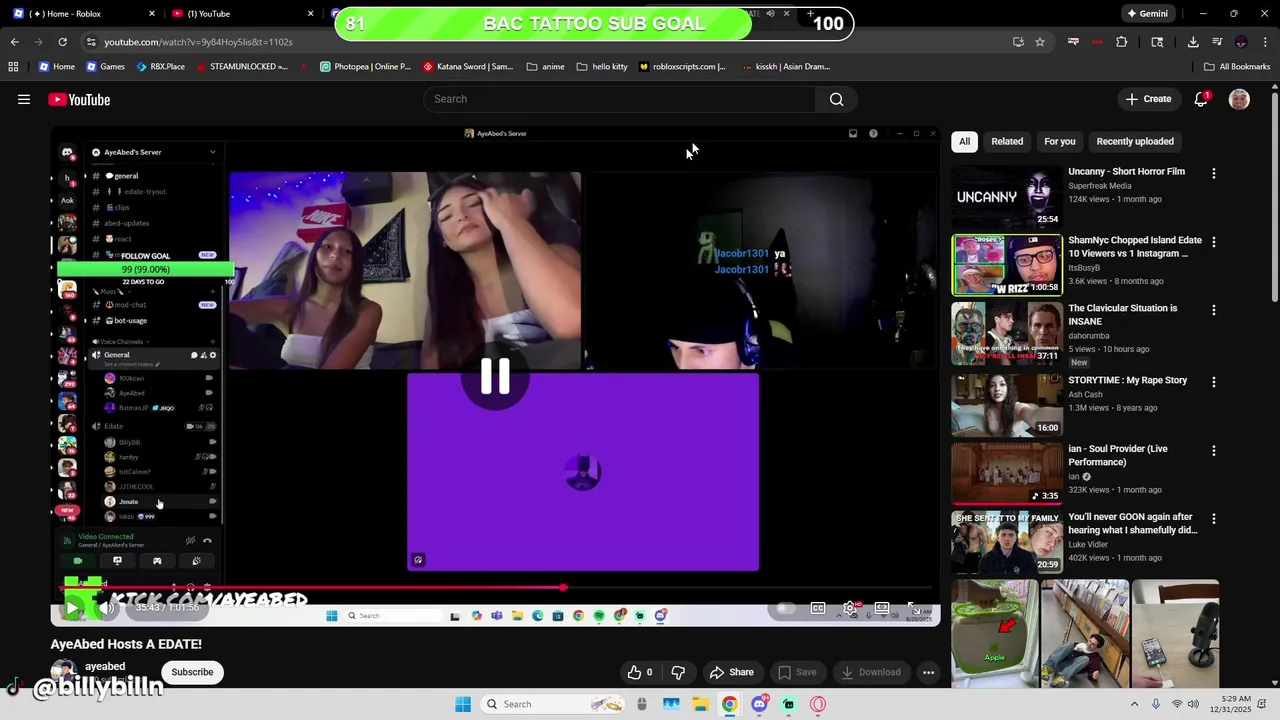Open the Home bookmark
Screen dimensions: 1280x720
tap(57, 67)
